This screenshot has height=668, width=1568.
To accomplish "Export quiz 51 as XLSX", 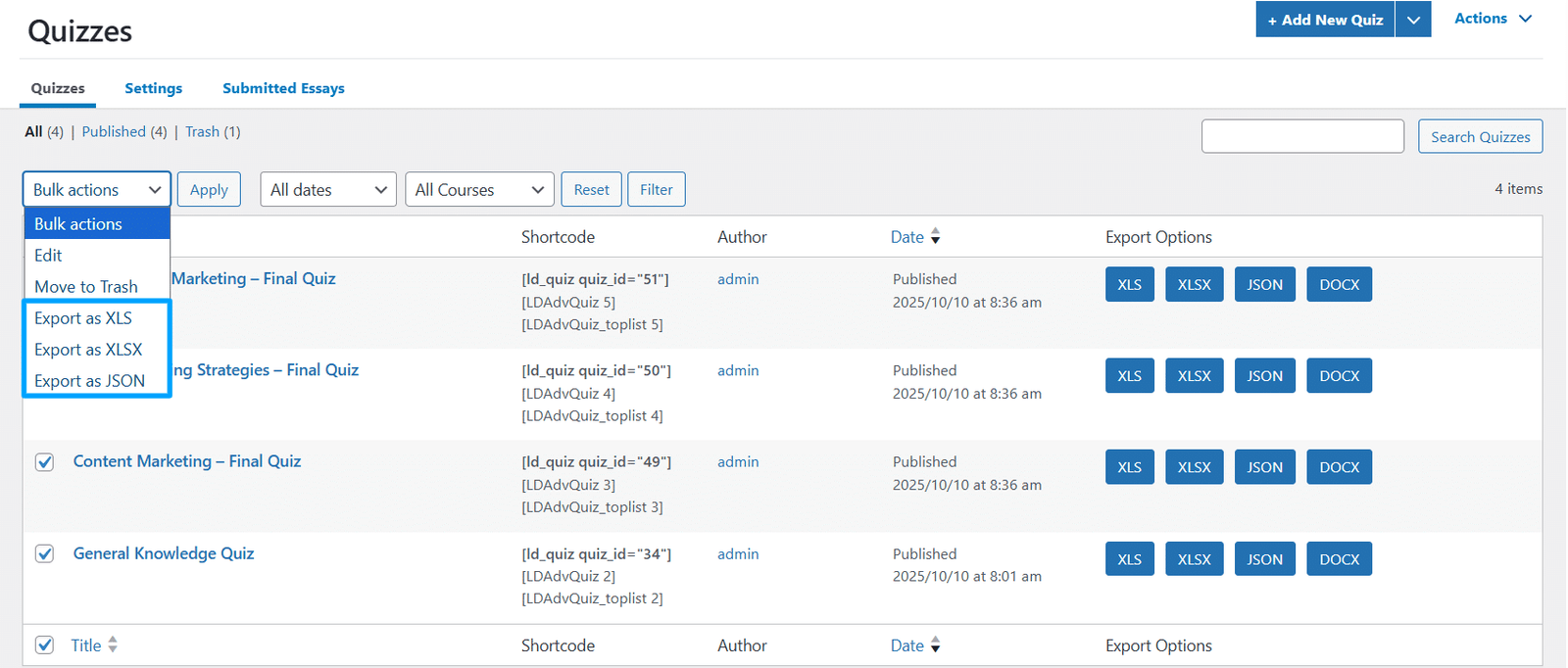I will tap(1194, 284).
